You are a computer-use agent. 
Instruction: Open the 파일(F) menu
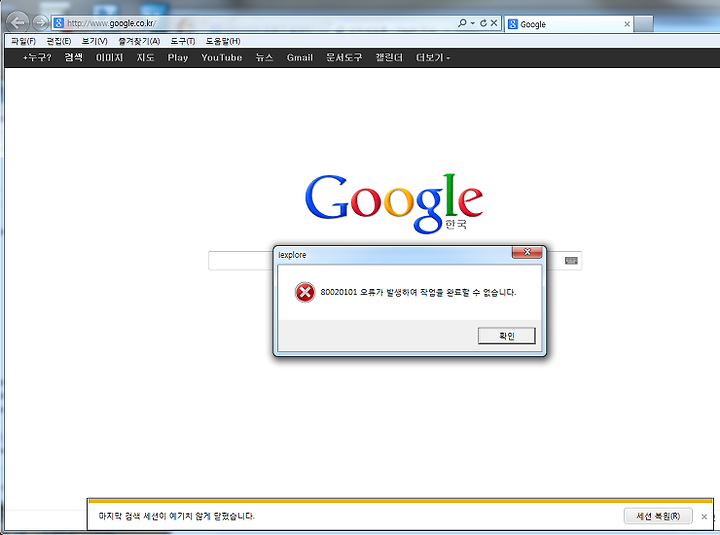tap(23, 41)
